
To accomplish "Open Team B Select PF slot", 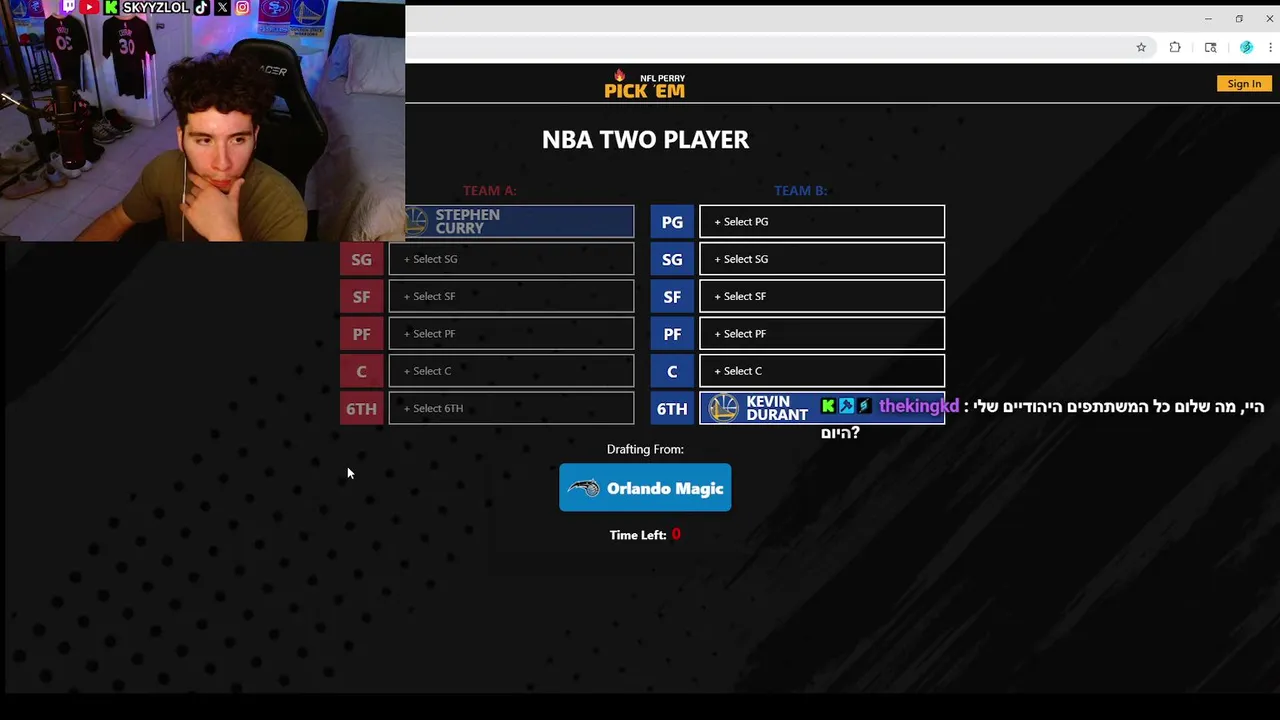I will [x=822, y=334].
